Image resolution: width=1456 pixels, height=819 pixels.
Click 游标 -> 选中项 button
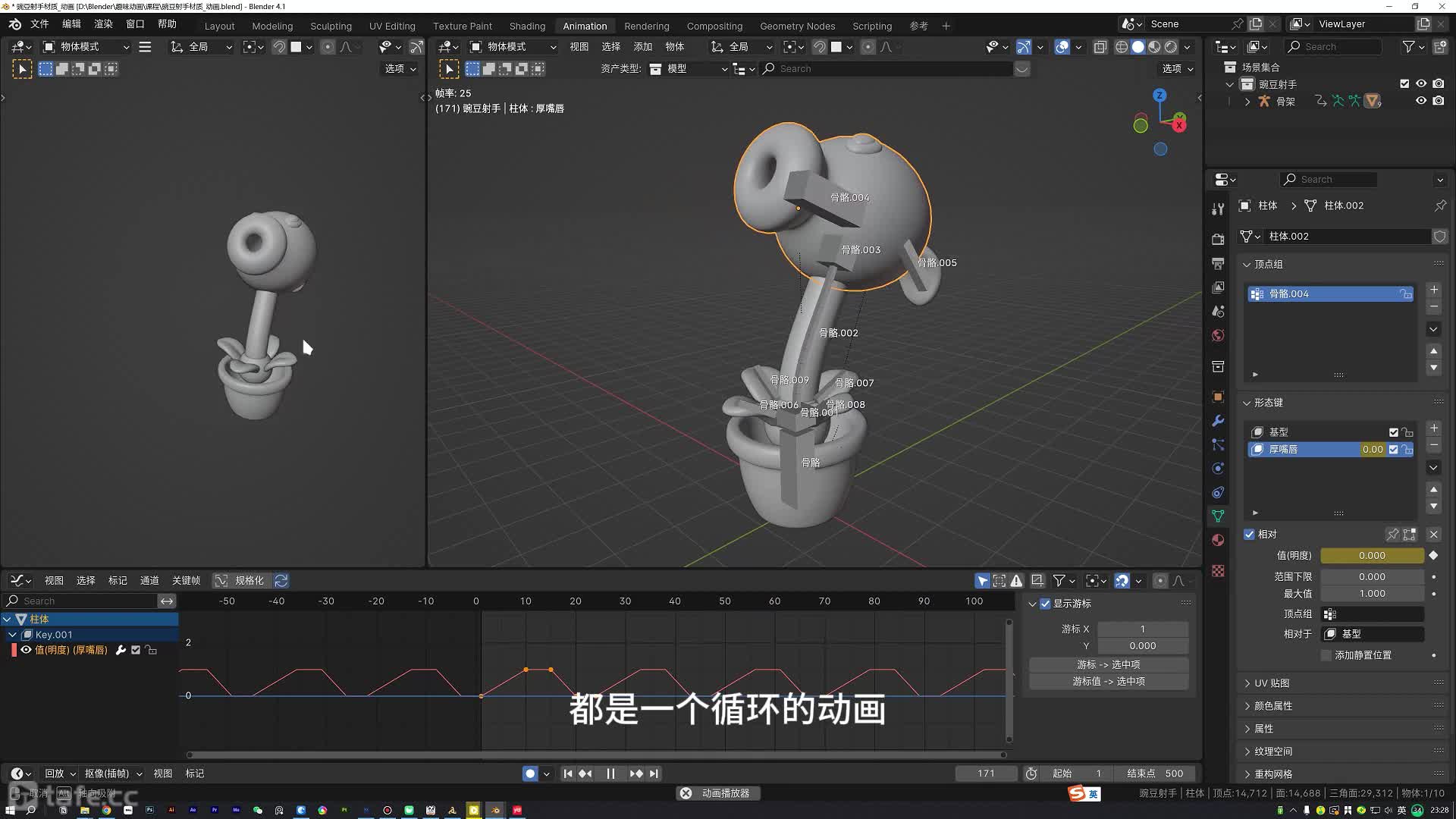pos(1109,664)
